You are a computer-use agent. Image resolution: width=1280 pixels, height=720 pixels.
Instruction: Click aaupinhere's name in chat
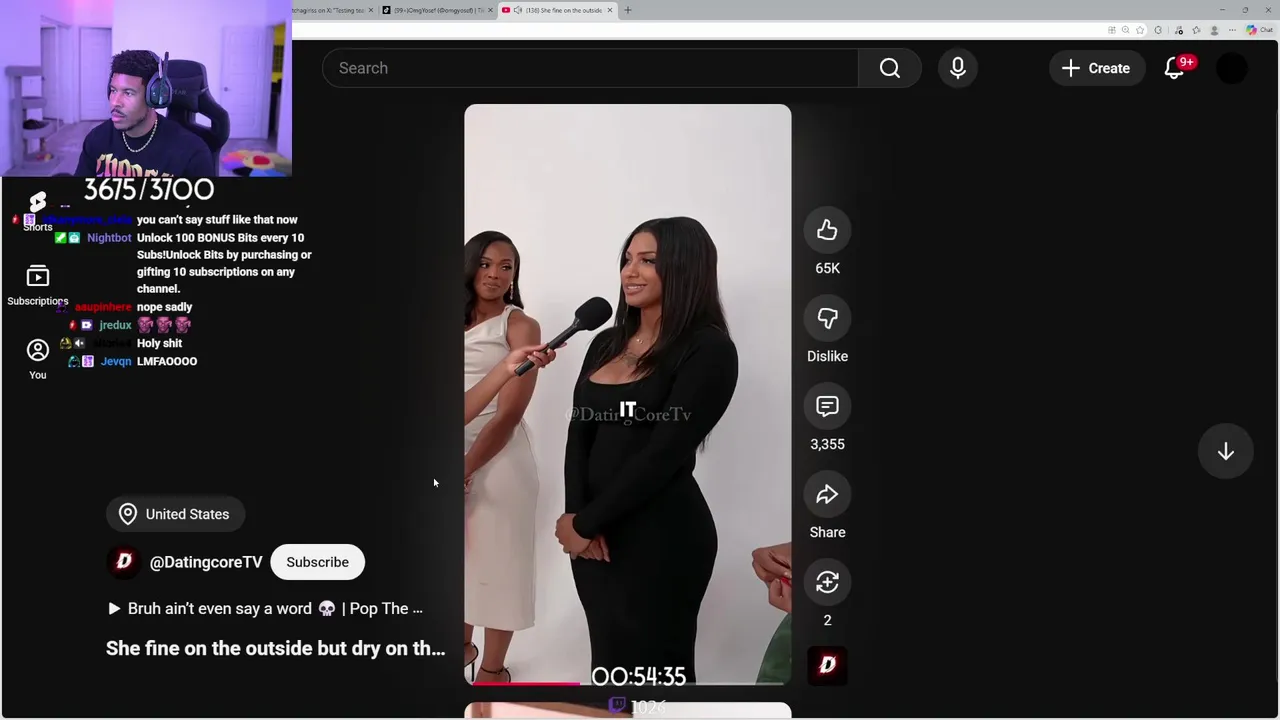[103, 307]
